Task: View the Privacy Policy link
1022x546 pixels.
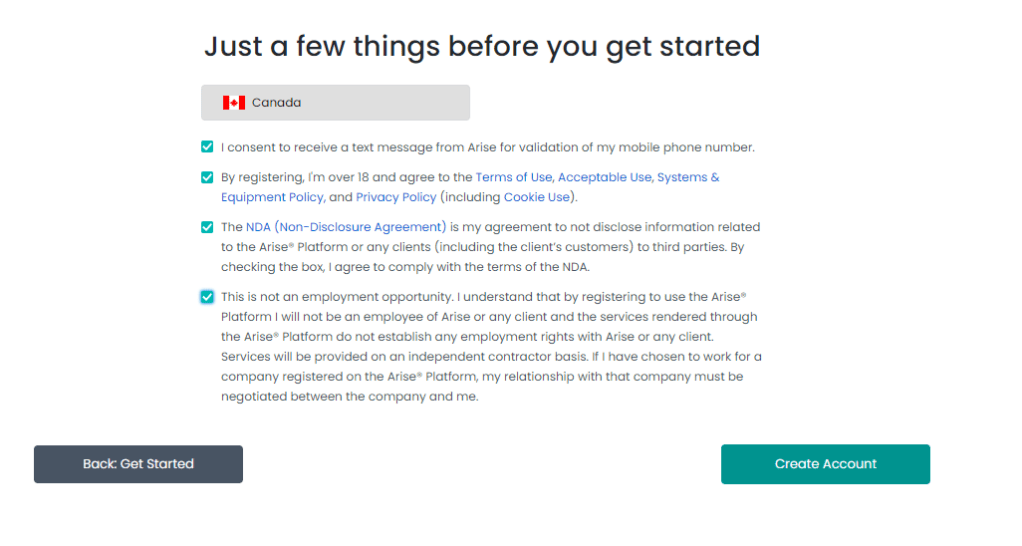Action: click(x=396, y=197)
